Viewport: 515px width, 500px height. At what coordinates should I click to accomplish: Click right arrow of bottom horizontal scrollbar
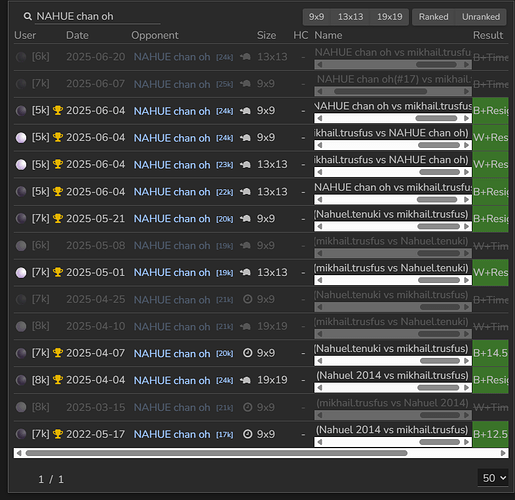click(503, 453)
